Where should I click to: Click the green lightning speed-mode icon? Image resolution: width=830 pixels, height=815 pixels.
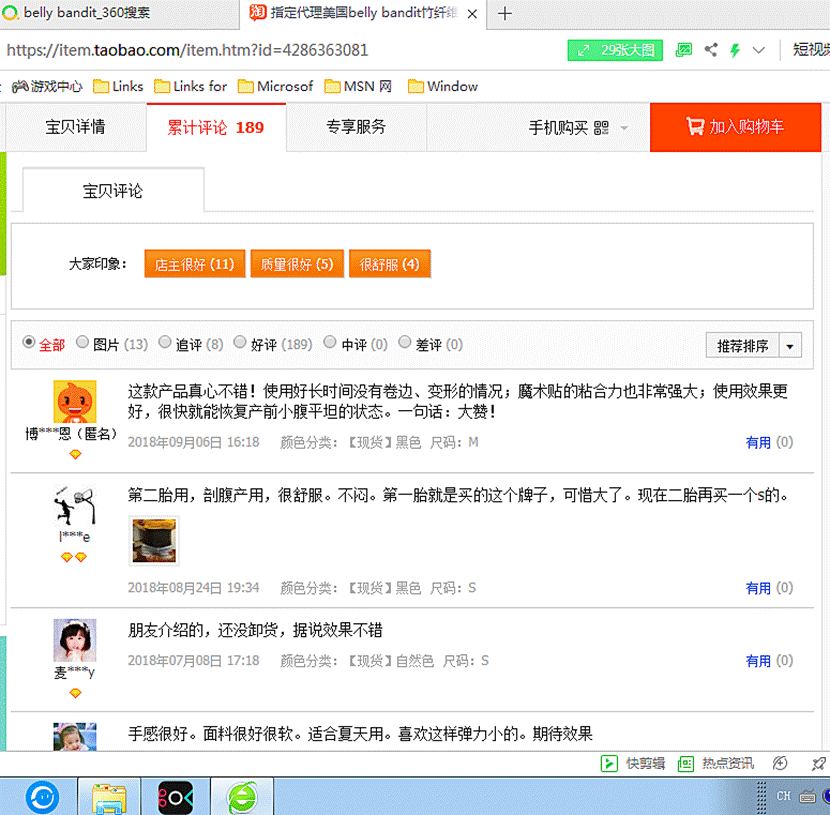pos(735,50)
